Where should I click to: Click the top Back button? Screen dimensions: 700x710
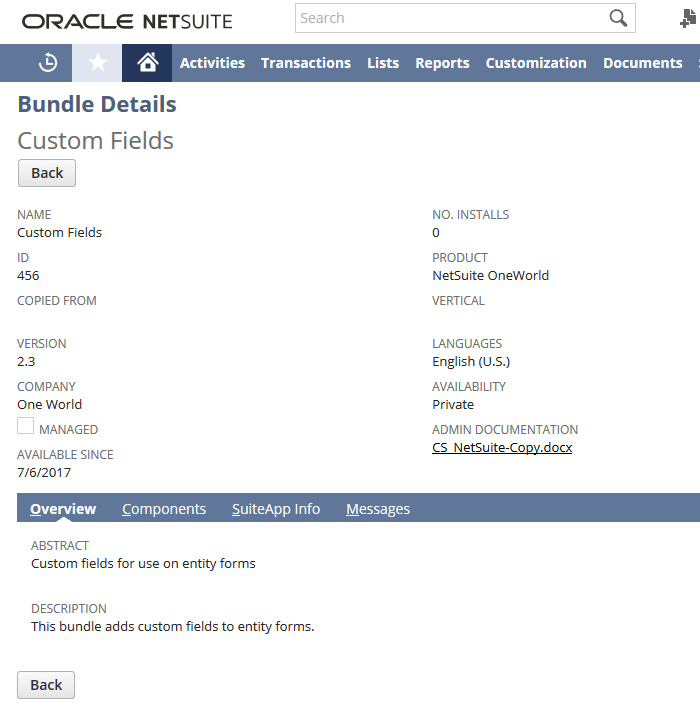pos(47,173)
